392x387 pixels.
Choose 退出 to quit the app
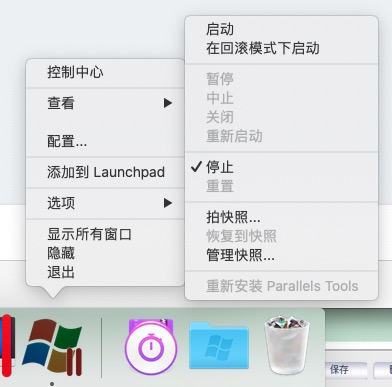[105, 272]
